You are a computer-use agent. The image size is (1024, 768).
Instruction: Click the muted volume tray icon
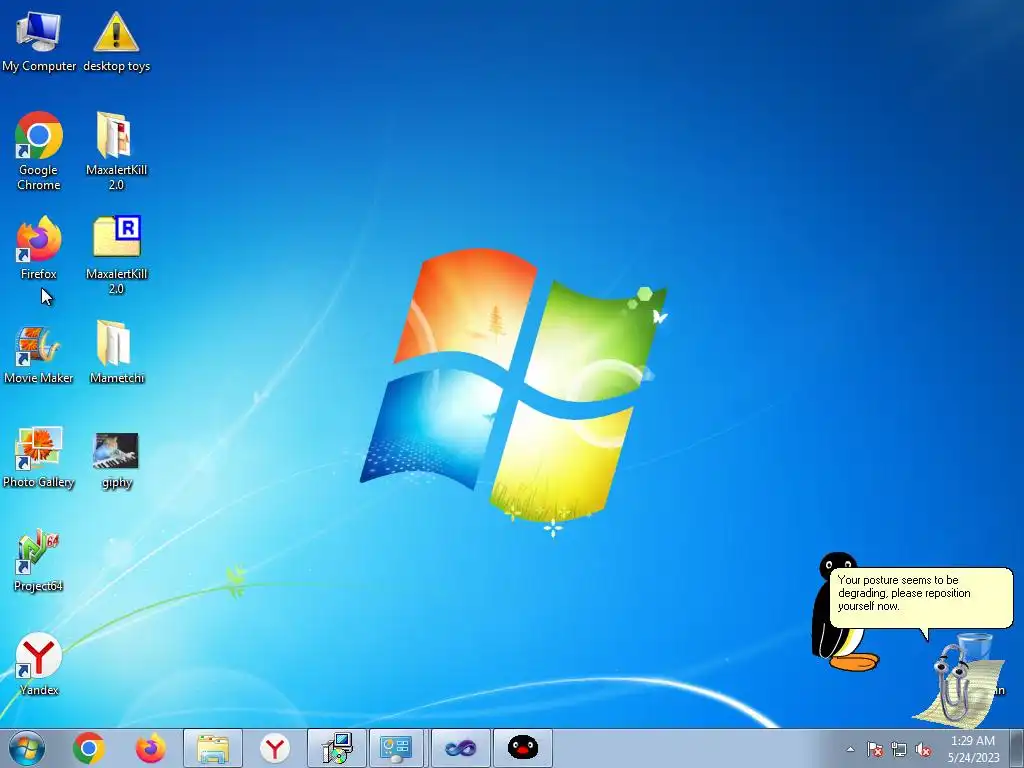tap(923, 749)
